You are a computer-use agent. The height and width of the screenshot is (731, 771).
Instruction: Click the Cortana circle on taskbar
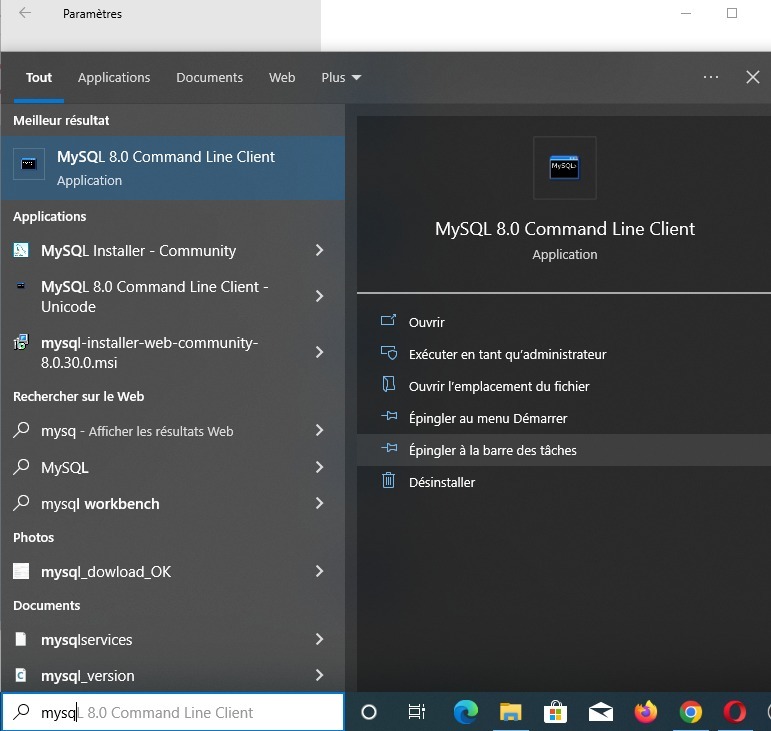click(x=369, y=712)
